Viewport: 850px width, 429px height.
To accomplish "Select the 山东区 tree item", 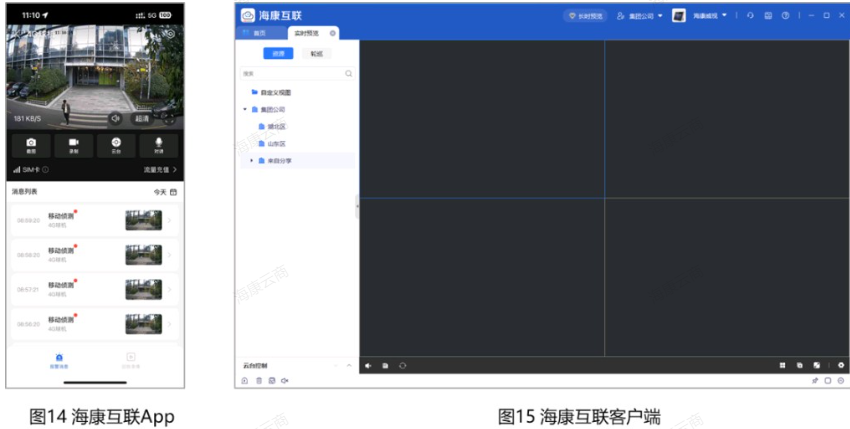I will coord(272,144).
